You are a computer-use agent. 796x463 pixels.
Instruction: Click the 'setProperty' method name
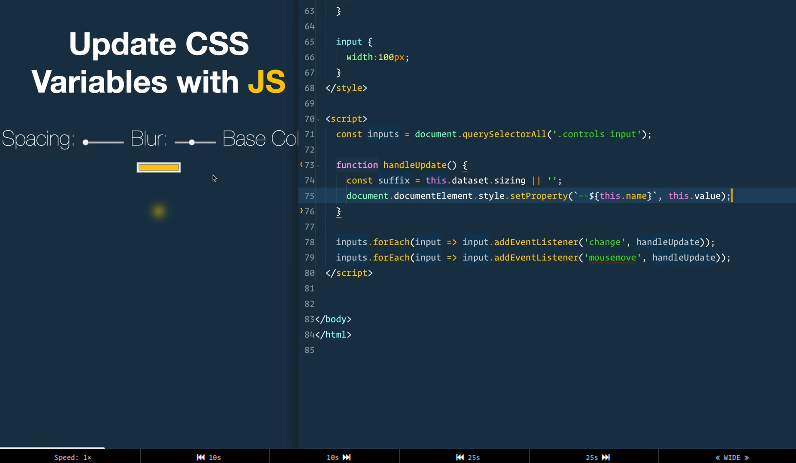pos(539,196)
